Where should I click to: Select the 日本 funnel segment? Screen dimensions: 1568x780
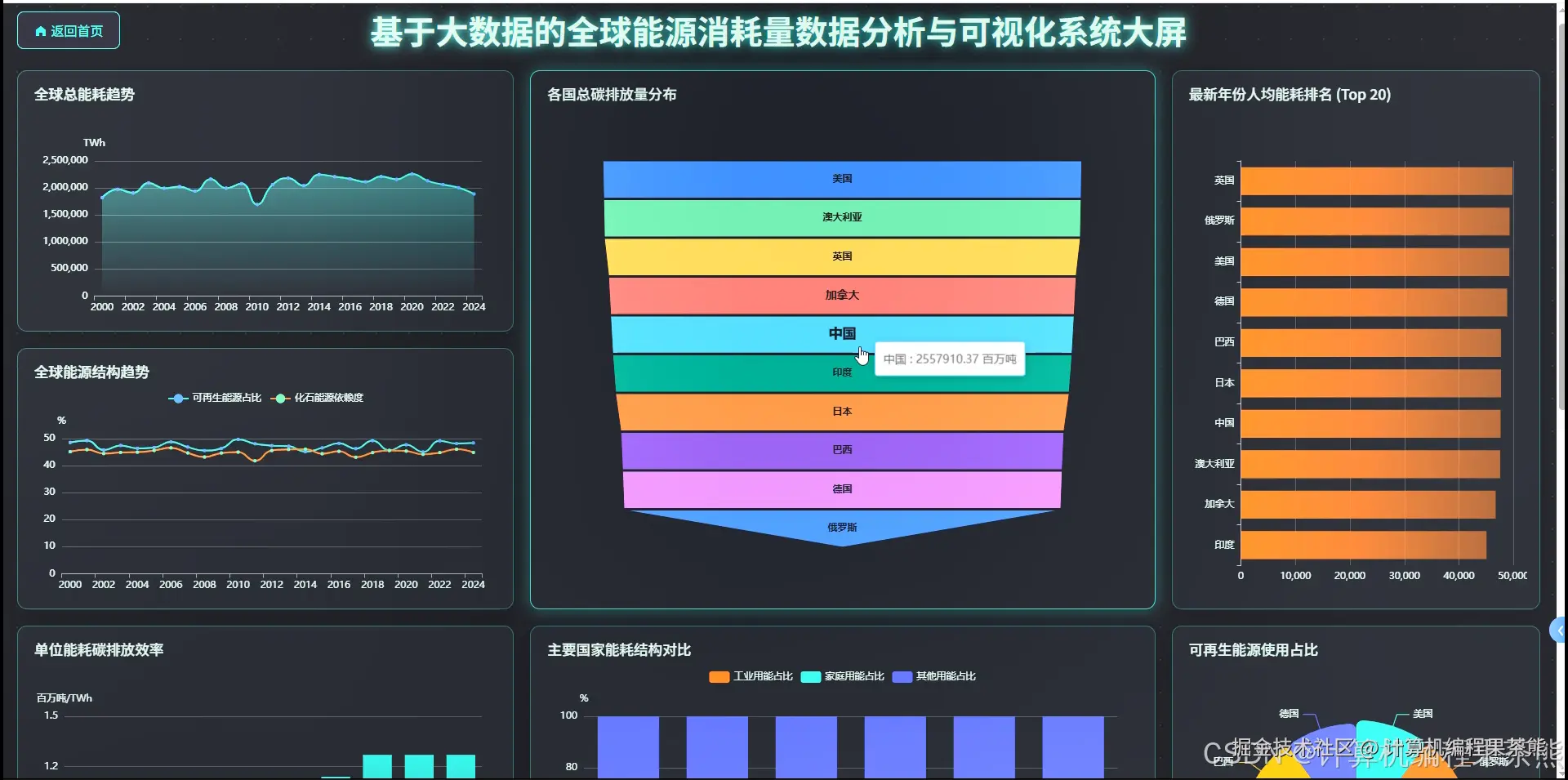click(x=842, y=412)
